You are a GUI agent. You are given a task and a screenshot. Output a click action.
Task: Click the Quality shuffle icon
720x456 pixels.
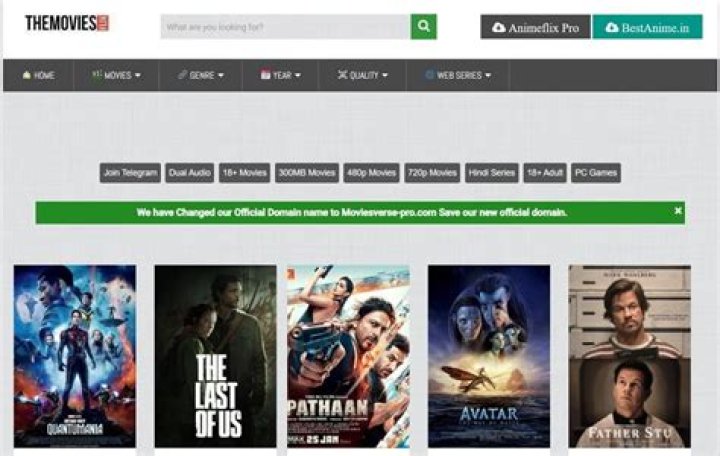point(343,74)
